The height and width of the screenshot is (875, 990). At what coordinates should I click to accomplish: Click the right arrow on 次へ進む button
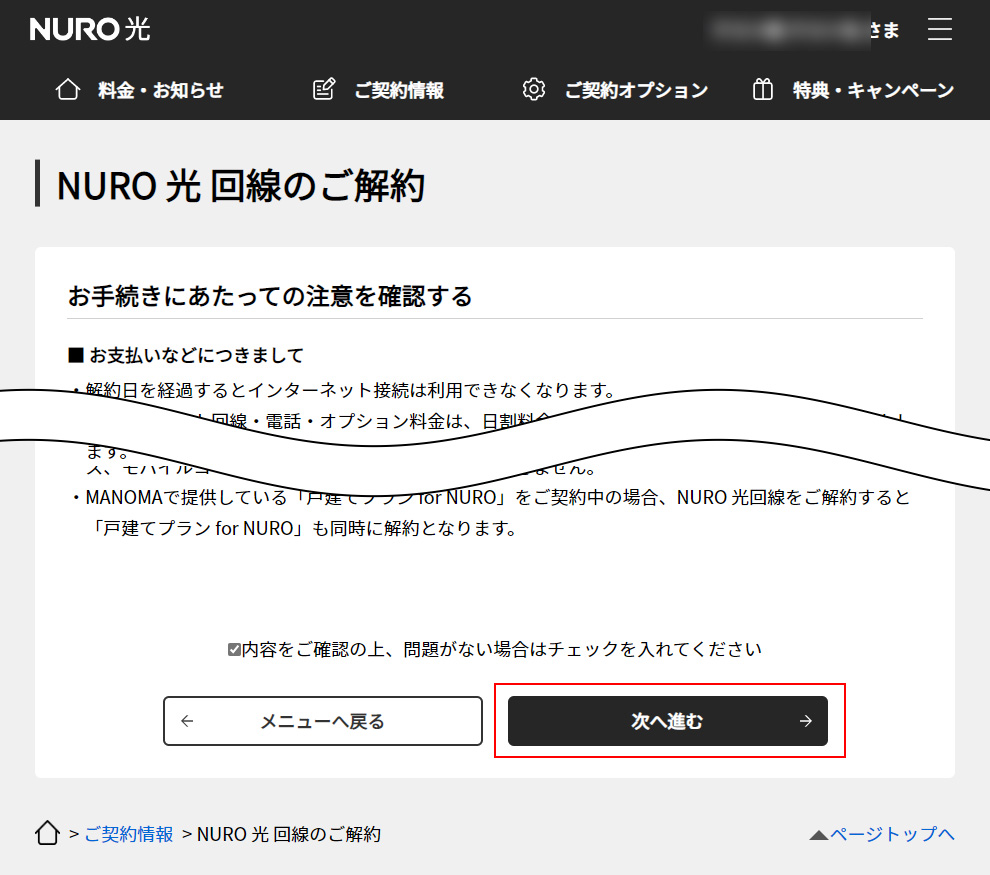pyautogui.click(x=806, y=721)
